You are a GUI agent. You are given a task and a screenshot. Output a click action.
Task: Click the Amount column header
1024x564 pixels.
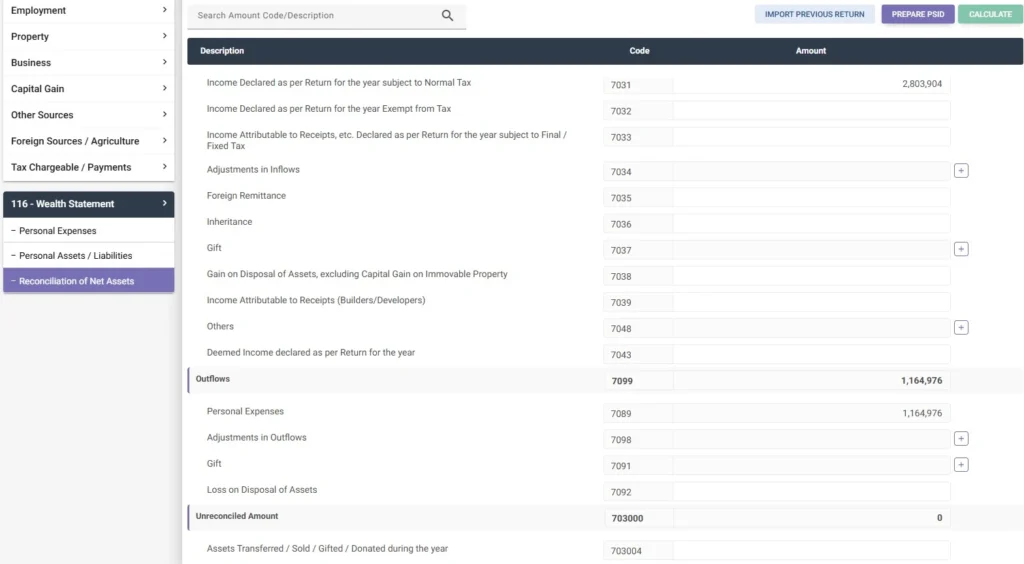[x=810, y=51]
